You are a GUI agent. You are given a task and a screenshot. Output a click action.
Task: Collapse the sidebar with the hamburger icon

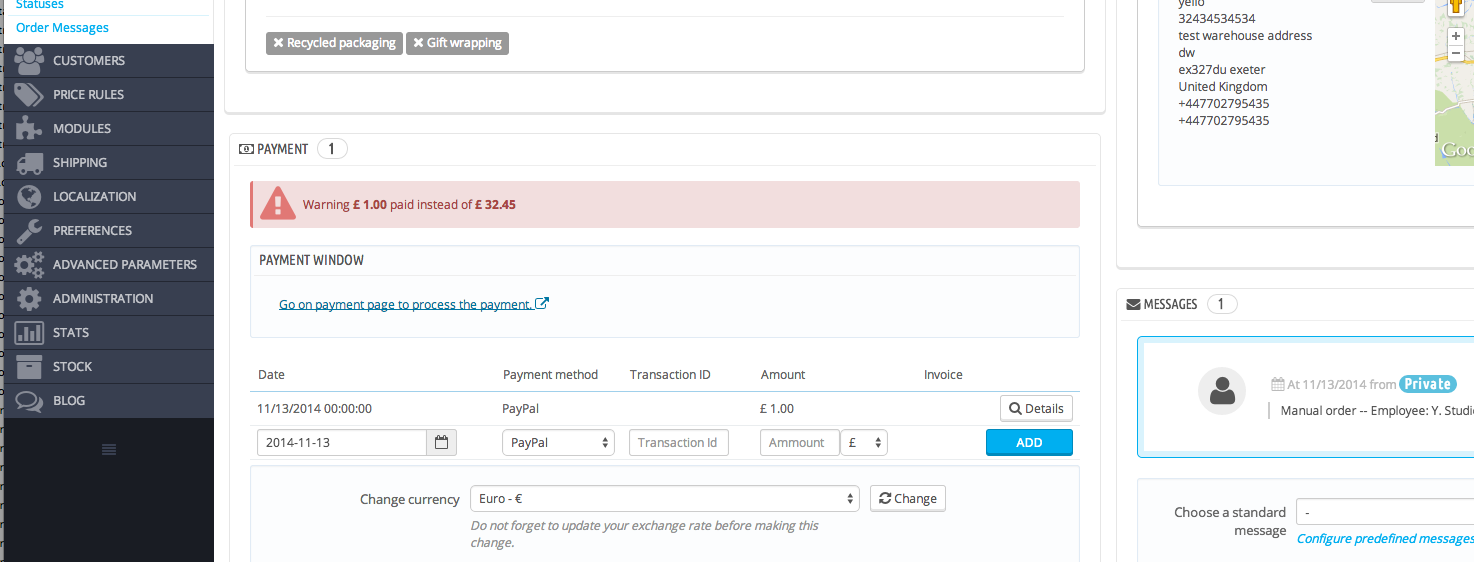tap(109, 450)
